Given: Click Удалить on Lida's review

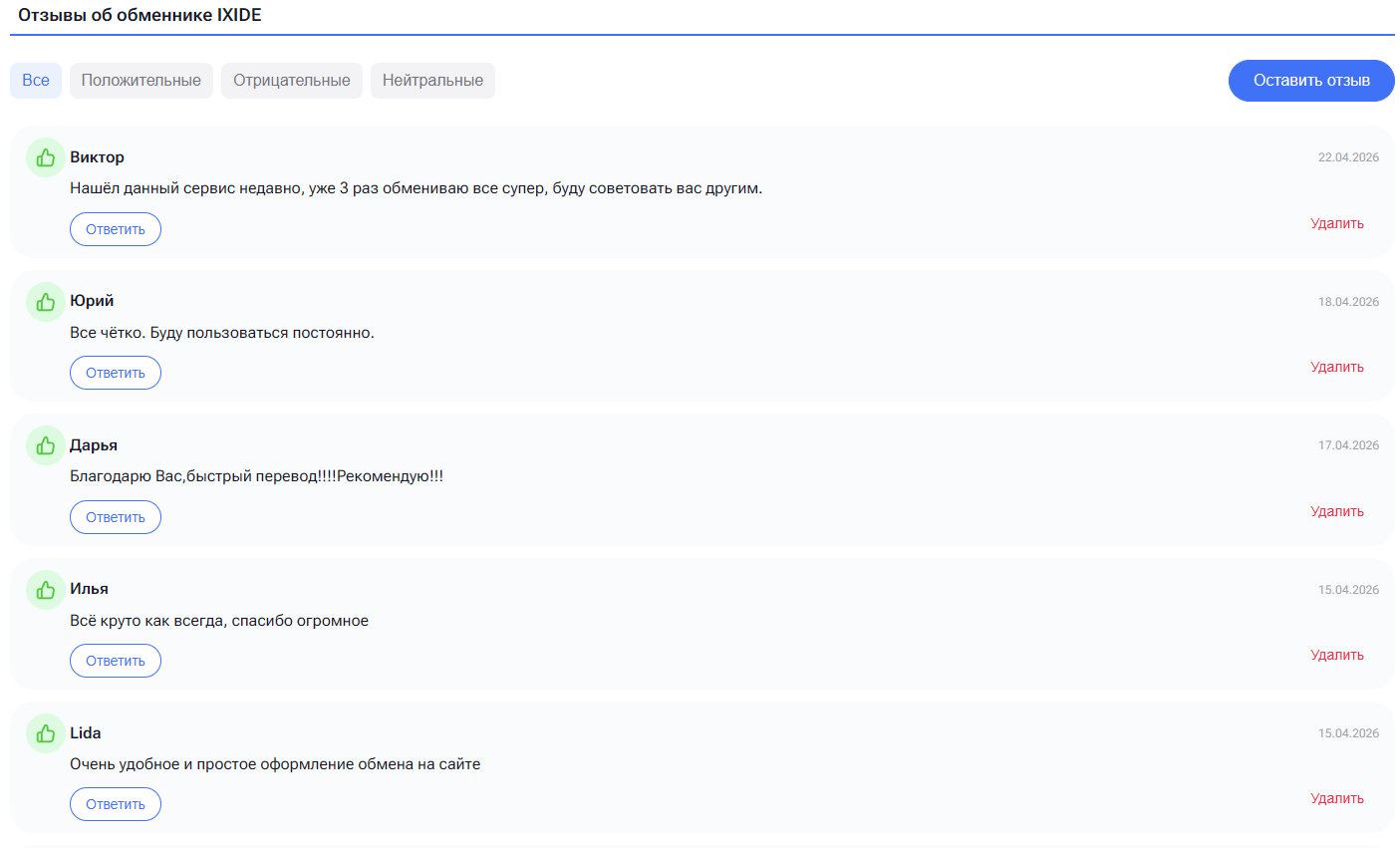Looking at the screenshot, I should click(1336, 797).
